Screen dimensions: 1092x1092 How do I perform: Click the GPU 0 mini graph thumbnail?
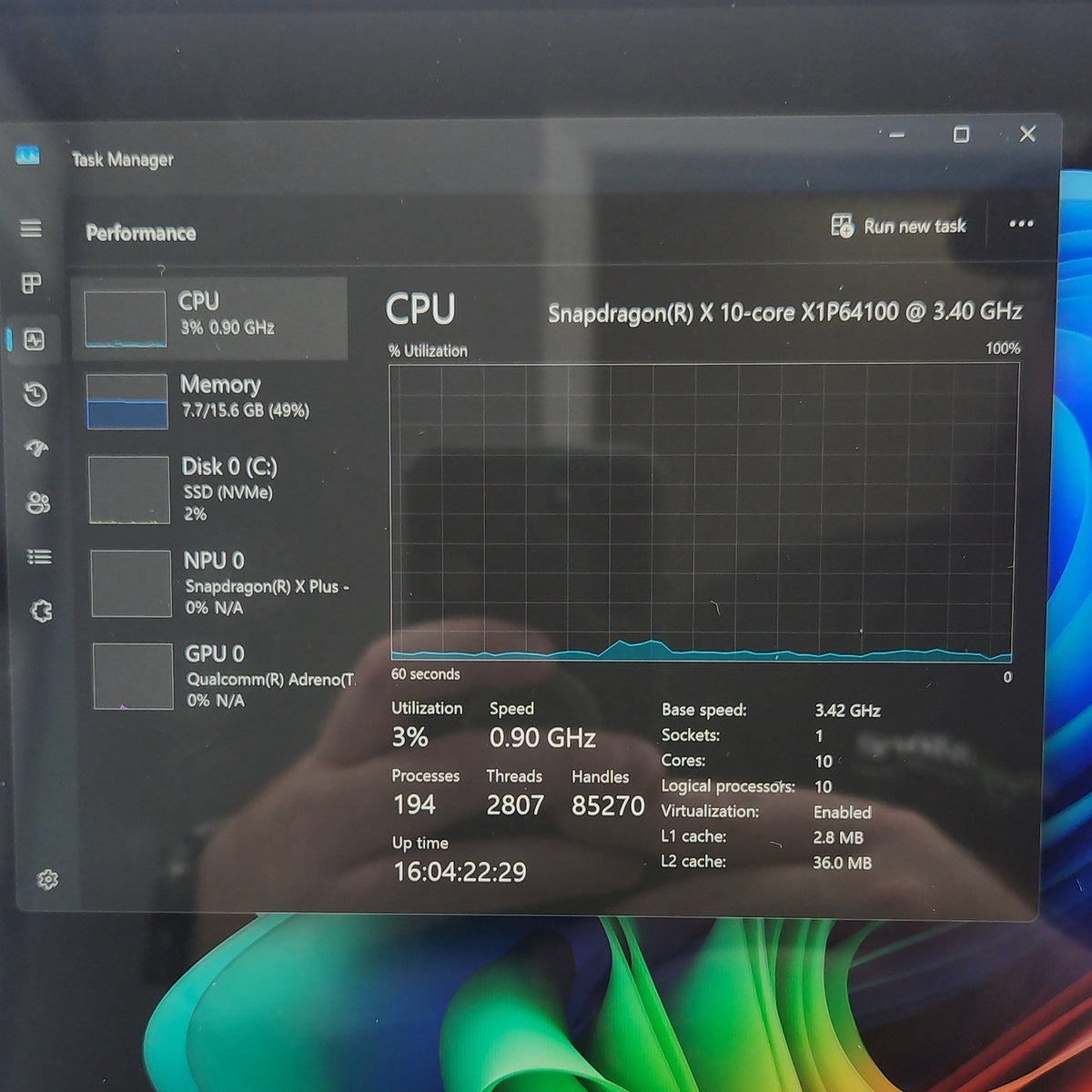pos(134,676)
